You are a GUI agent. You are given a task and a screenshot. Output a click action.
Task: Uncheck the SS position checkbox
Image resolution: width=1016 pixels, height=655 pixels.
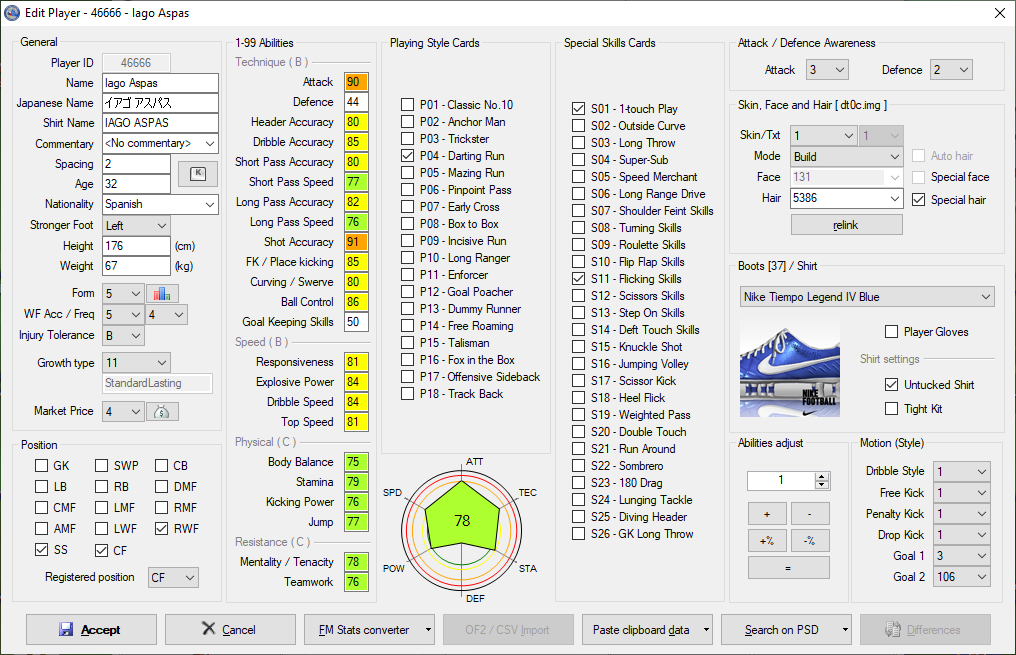41,549
